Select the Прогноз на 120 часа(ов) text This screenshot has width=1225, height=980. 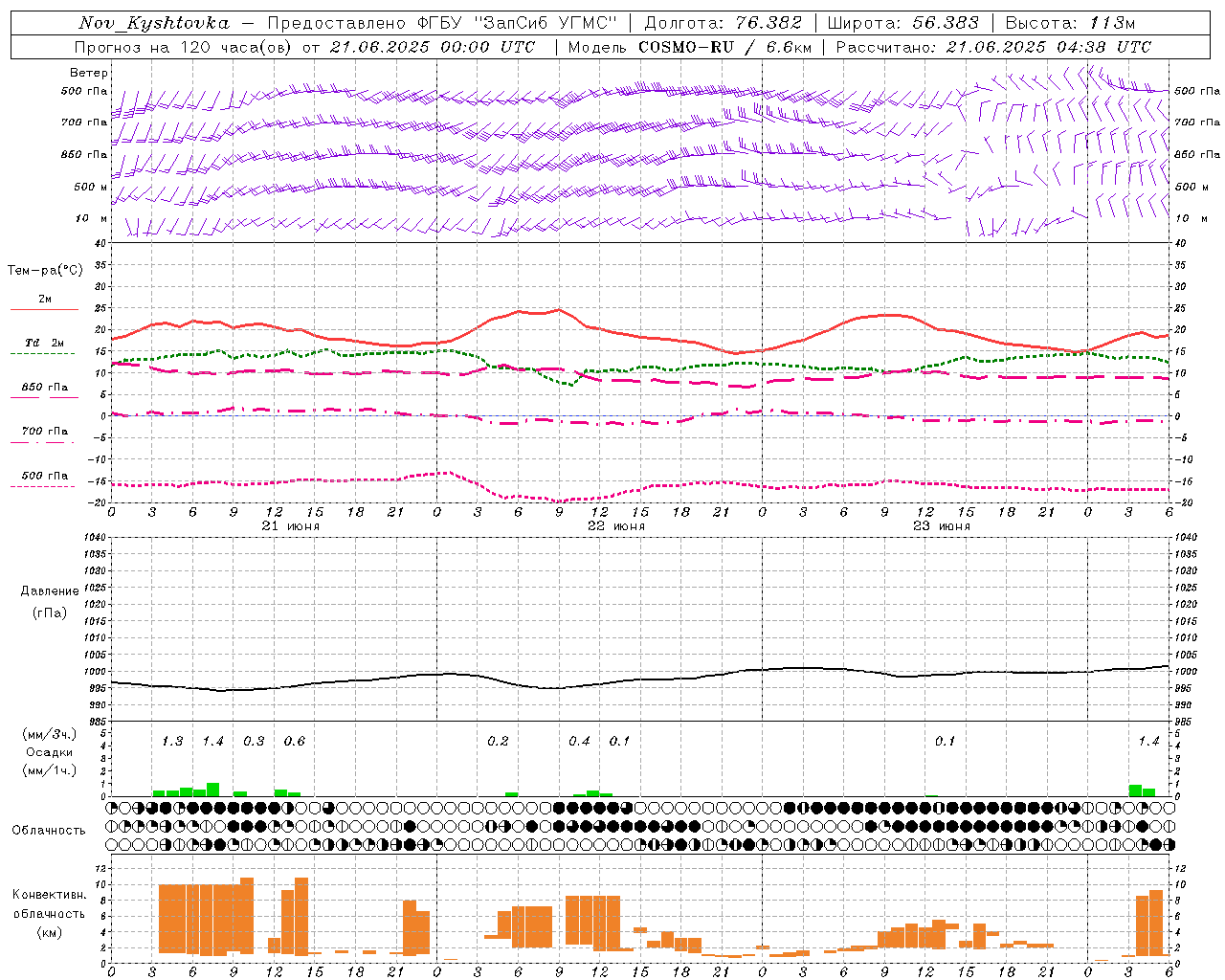click(183, 47)
